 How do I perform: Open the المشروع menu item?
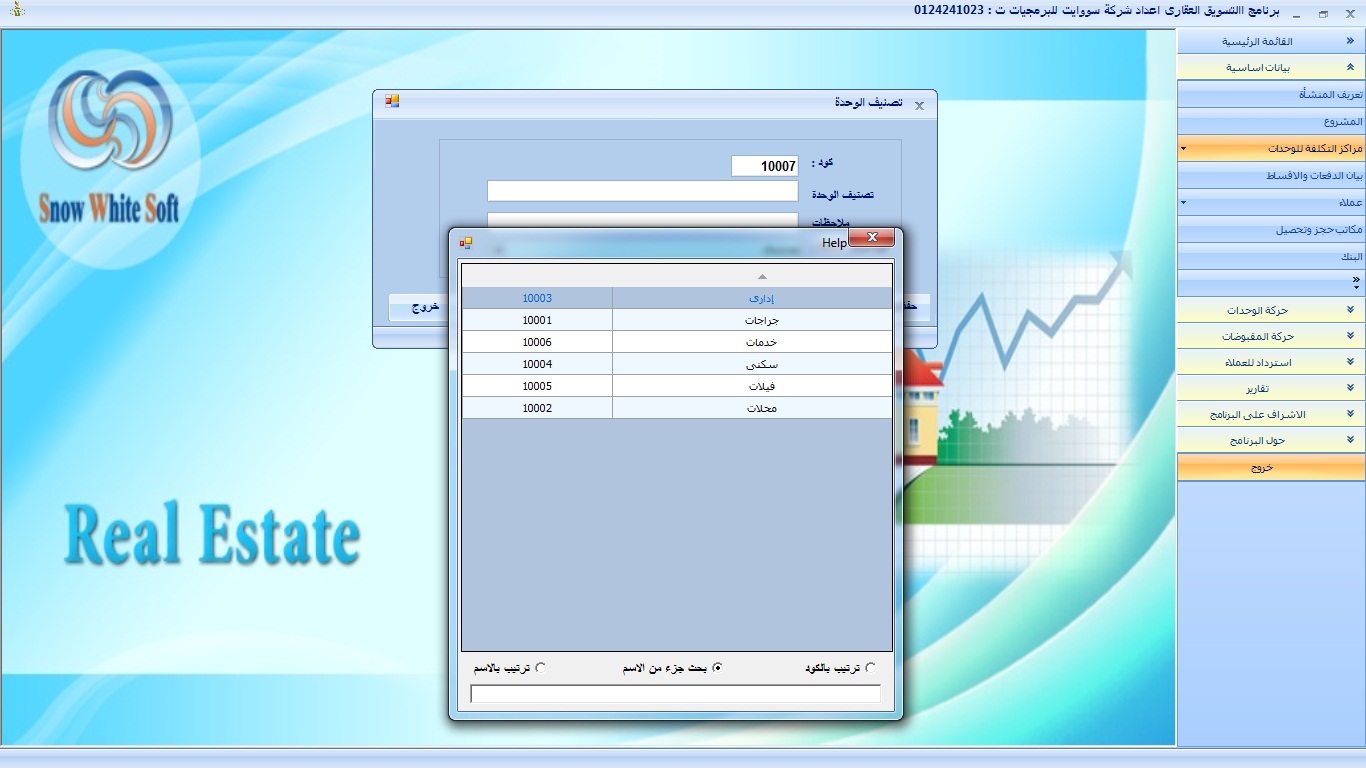[1270, 121]
